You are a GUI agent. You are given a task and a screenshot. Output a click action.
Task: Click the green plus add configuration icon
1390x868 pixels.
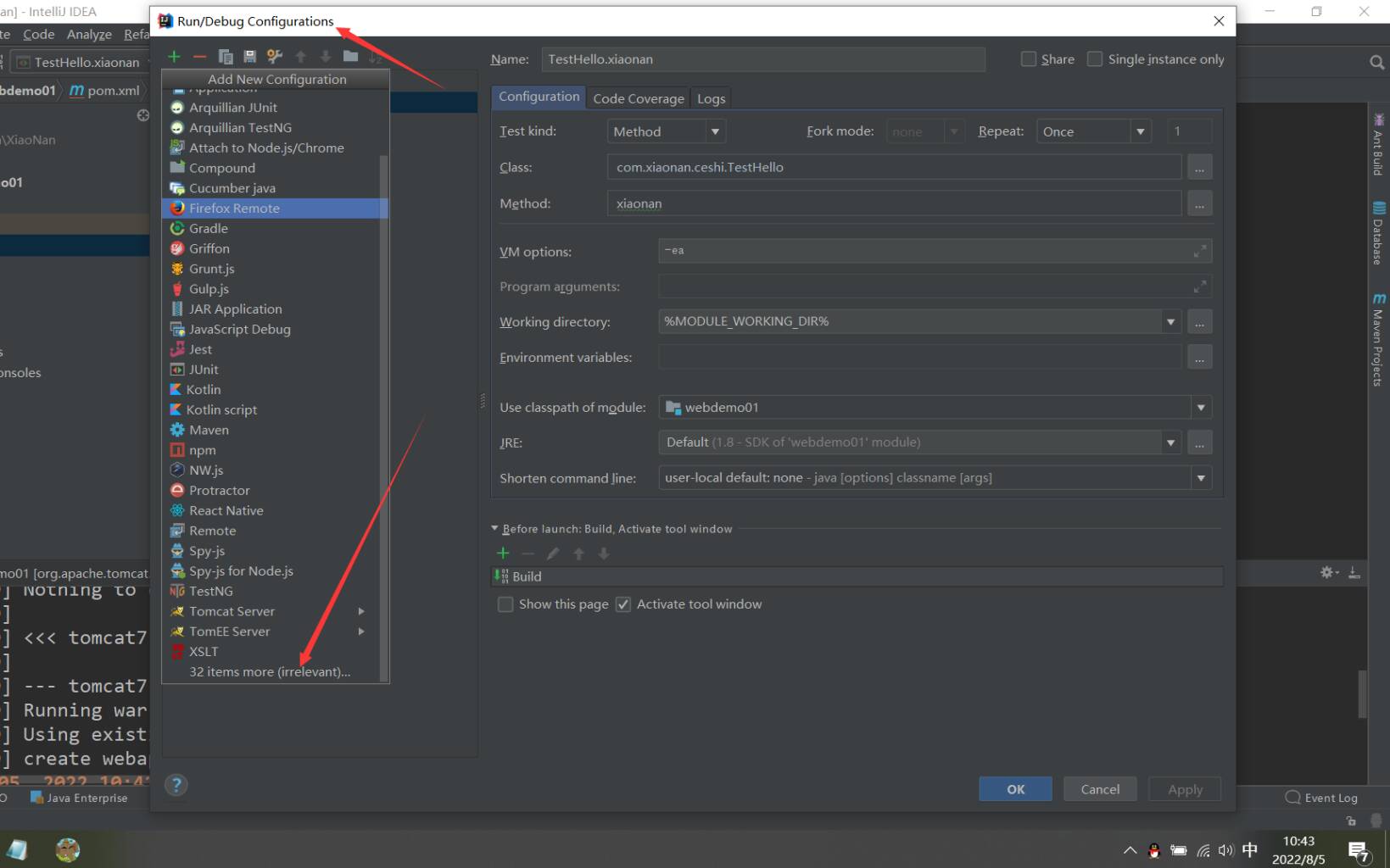174,57
